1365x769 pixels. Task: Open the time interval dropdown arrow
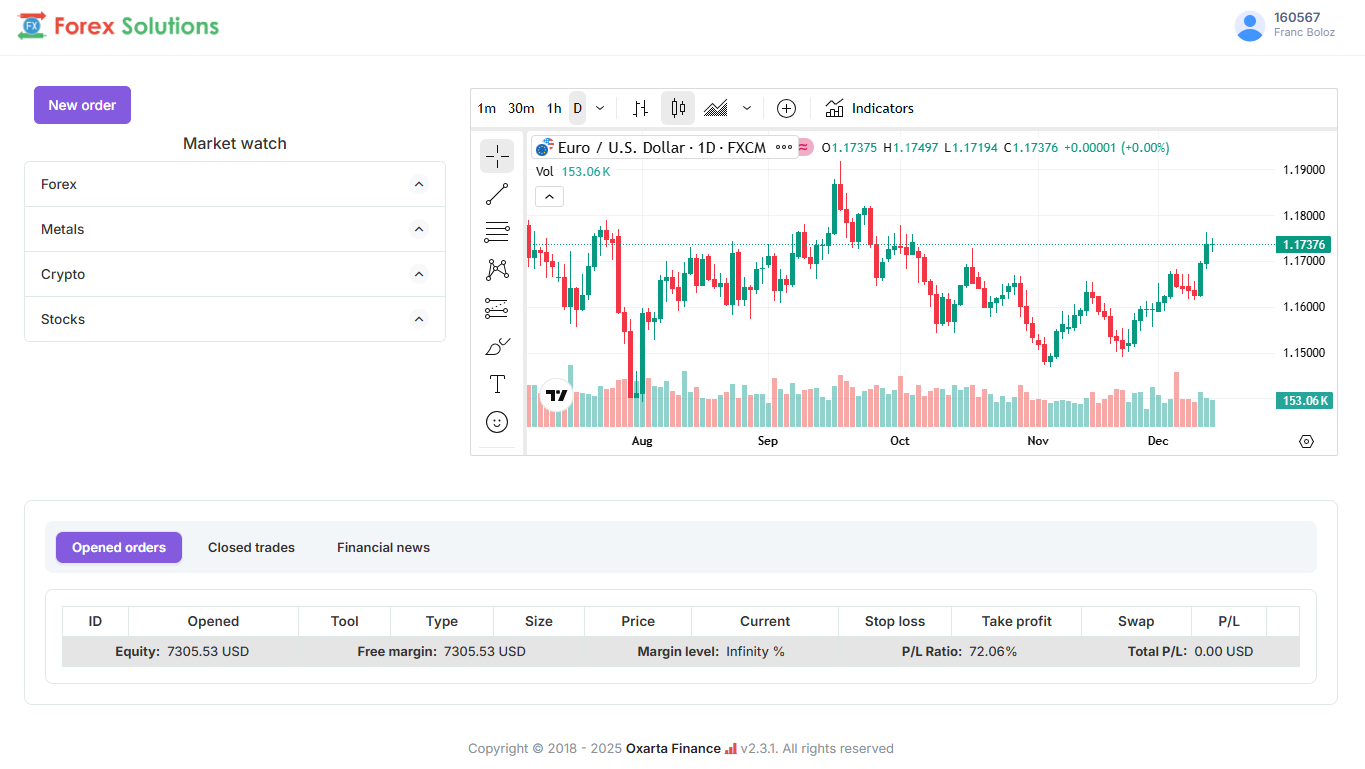click(600, 108)
